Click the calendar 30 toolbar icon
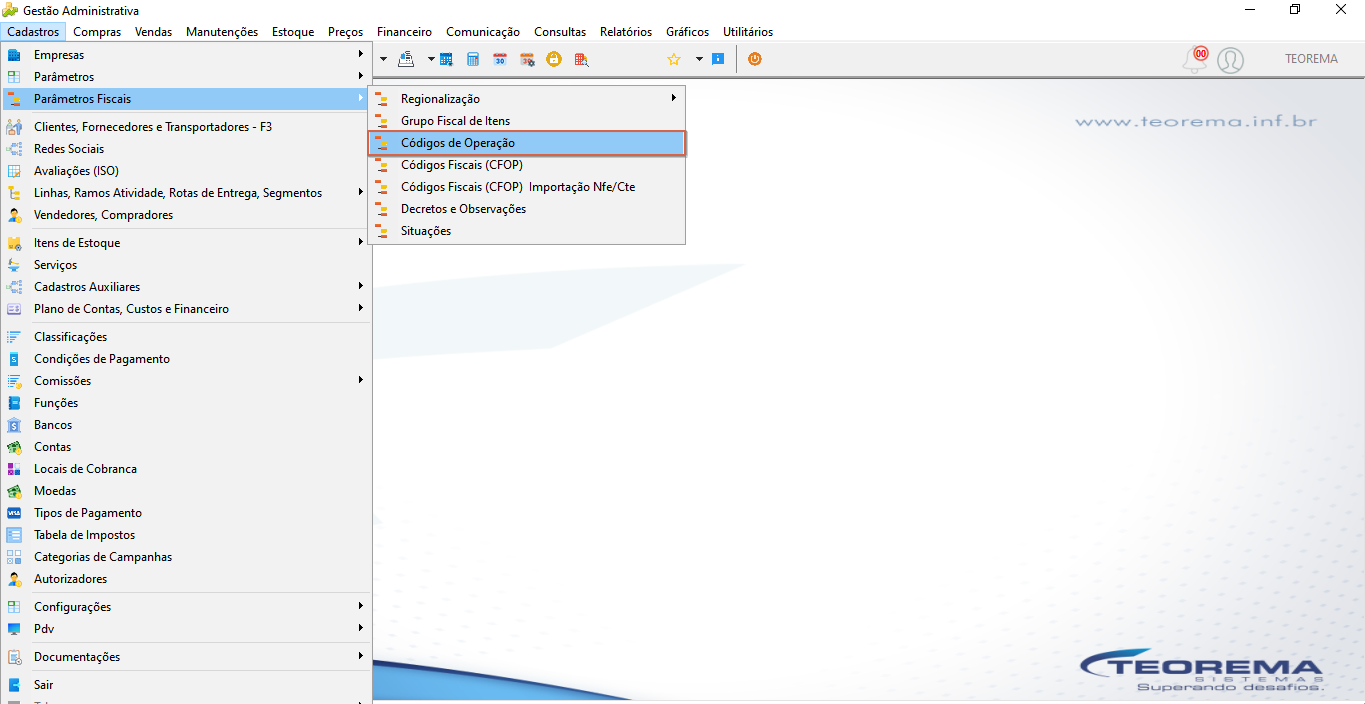This screenshot has width=1365, height=704. [x=500, y=59]
